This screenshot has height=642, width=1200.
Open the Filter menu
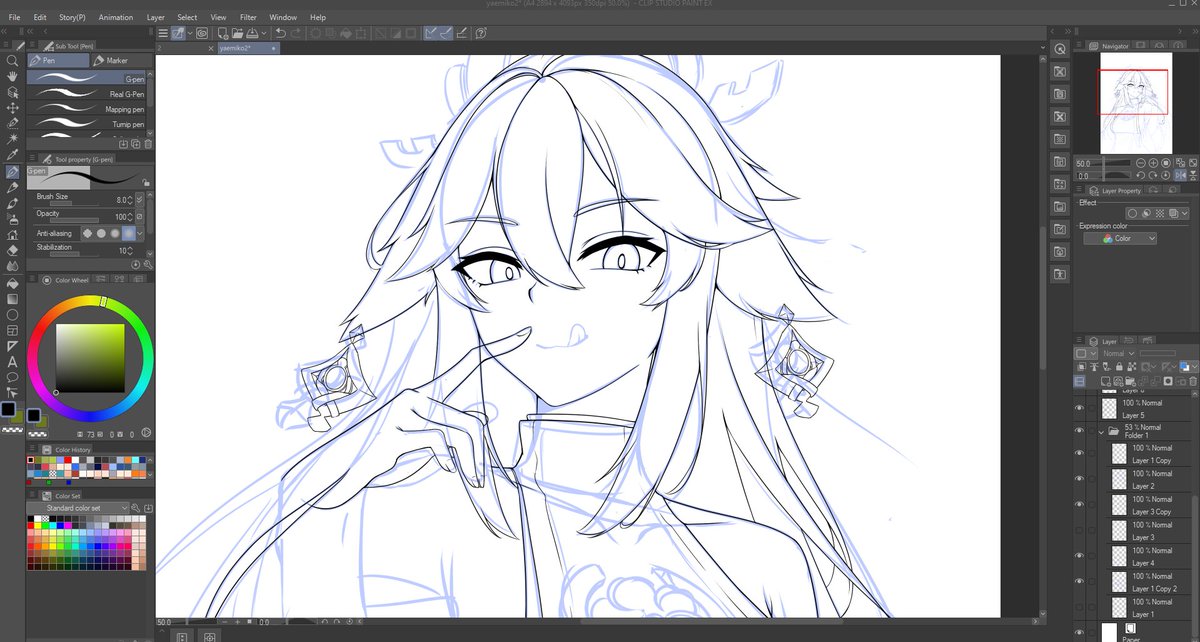[248, 17]
